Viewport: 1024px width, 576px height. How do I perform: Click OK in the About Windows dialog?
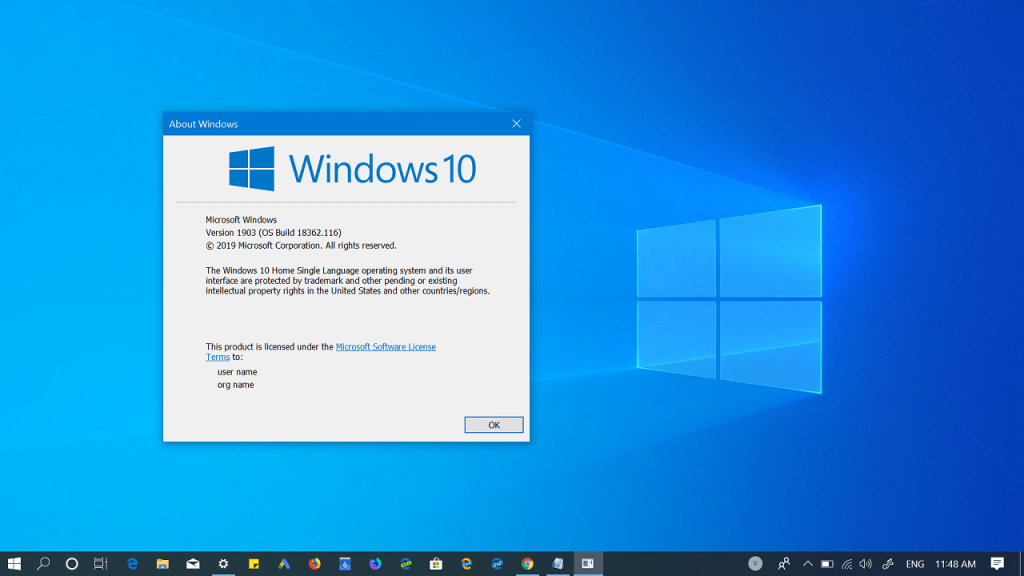494,424
